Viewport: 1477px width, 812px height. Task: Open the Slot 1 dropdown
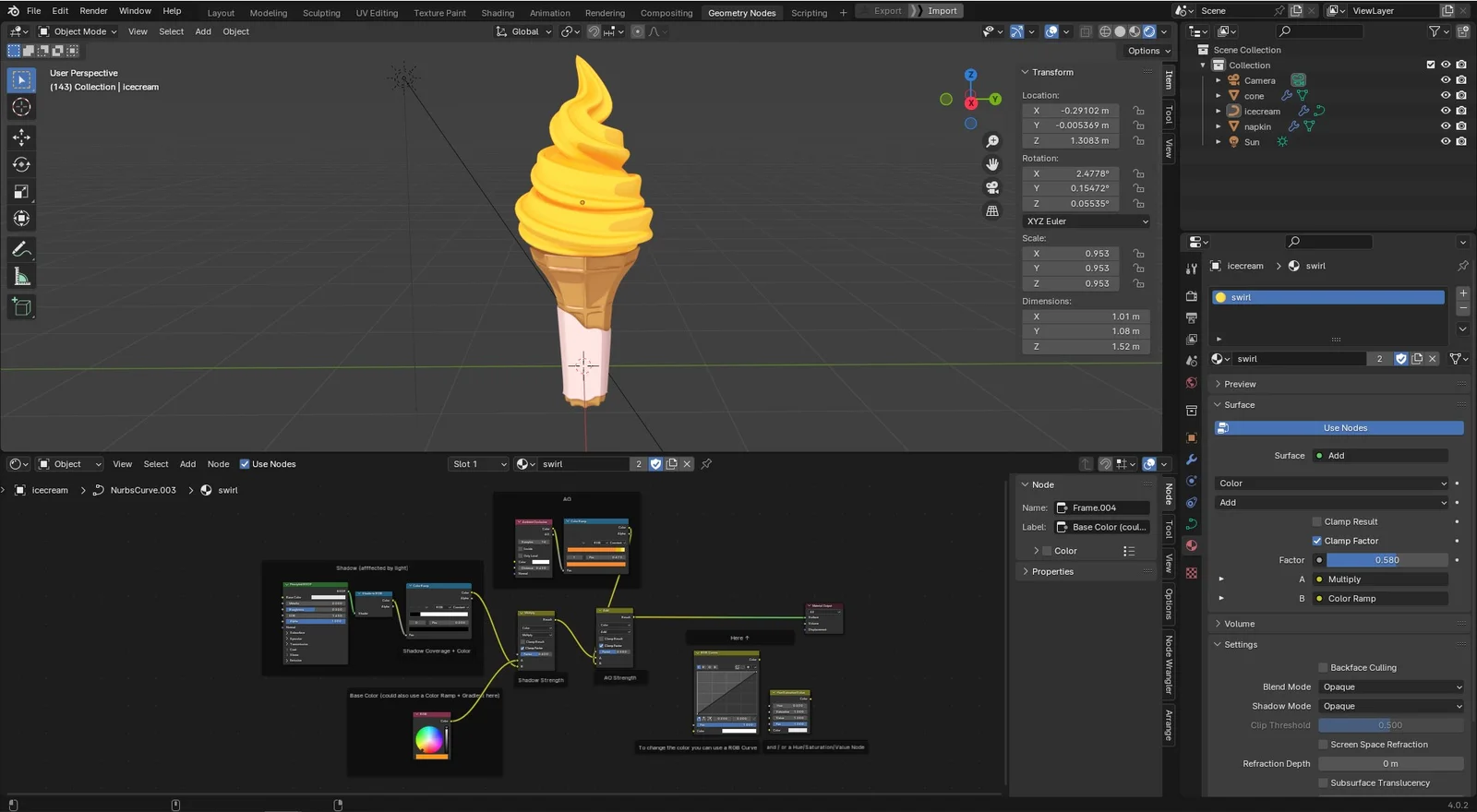point(478,464)
